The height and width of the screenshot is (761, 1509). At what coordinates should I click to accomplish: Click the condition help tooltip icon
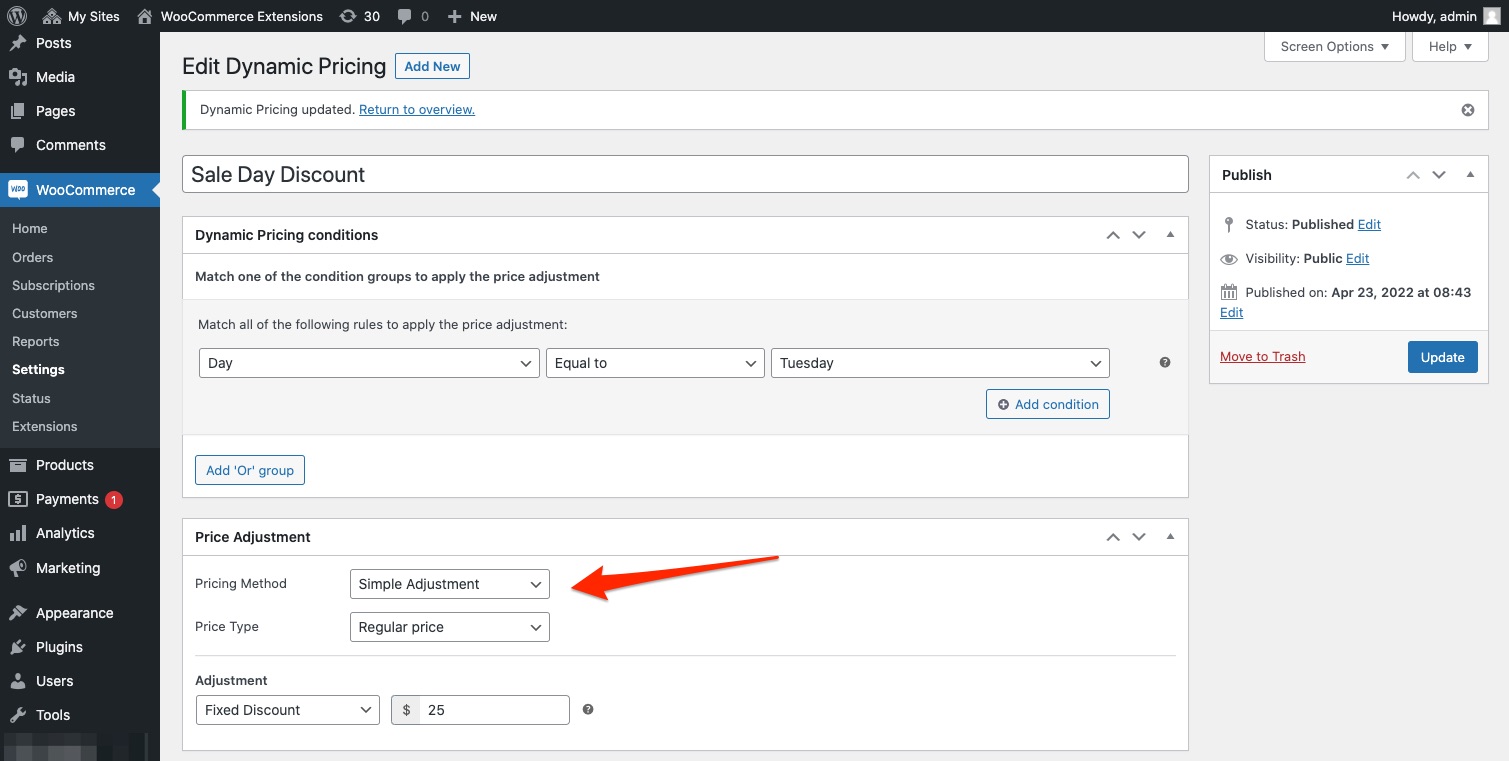click(1165, 363)
